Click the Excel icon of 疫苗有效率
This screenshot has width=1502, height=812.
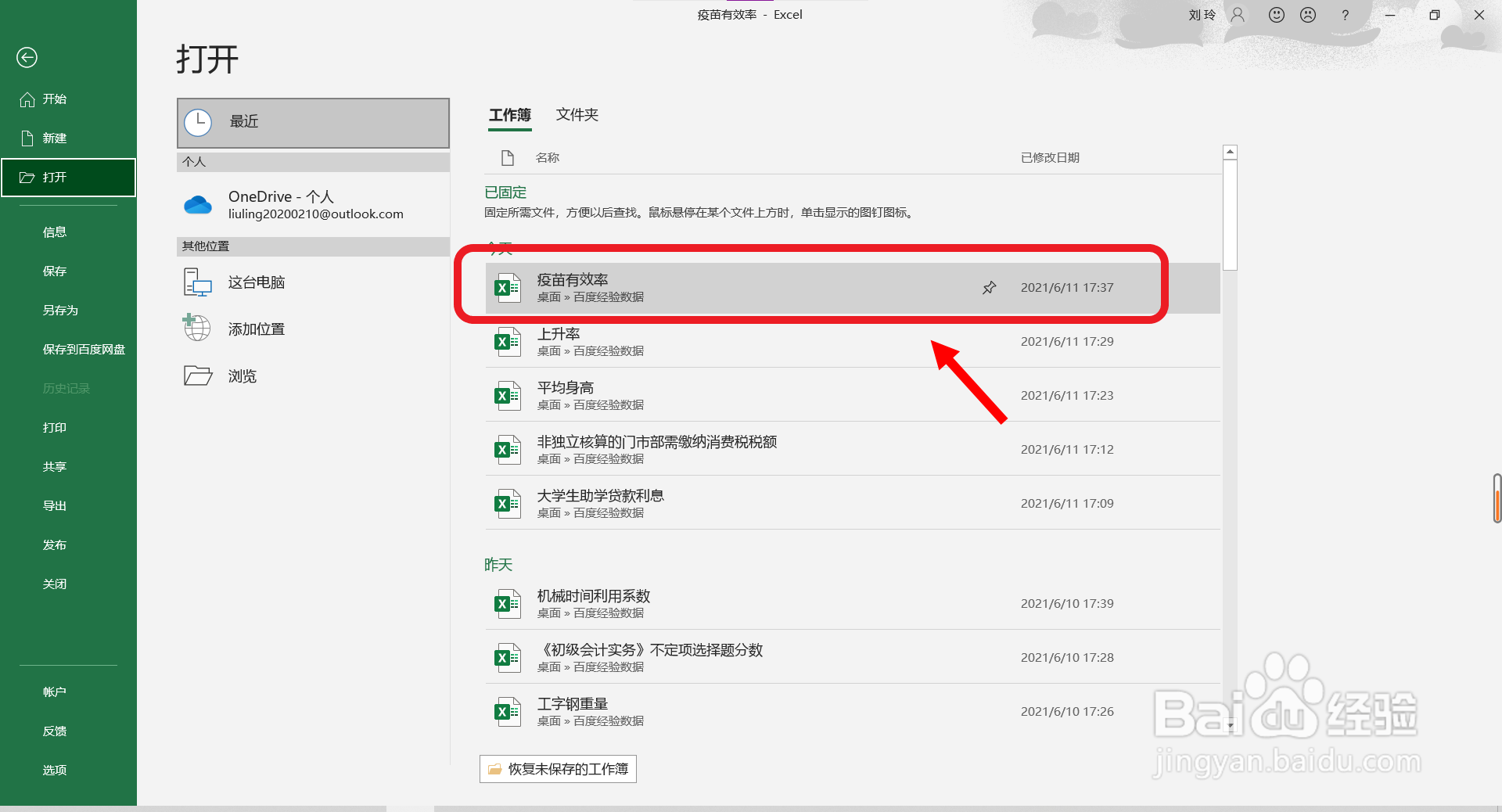[x=508, y=288]
